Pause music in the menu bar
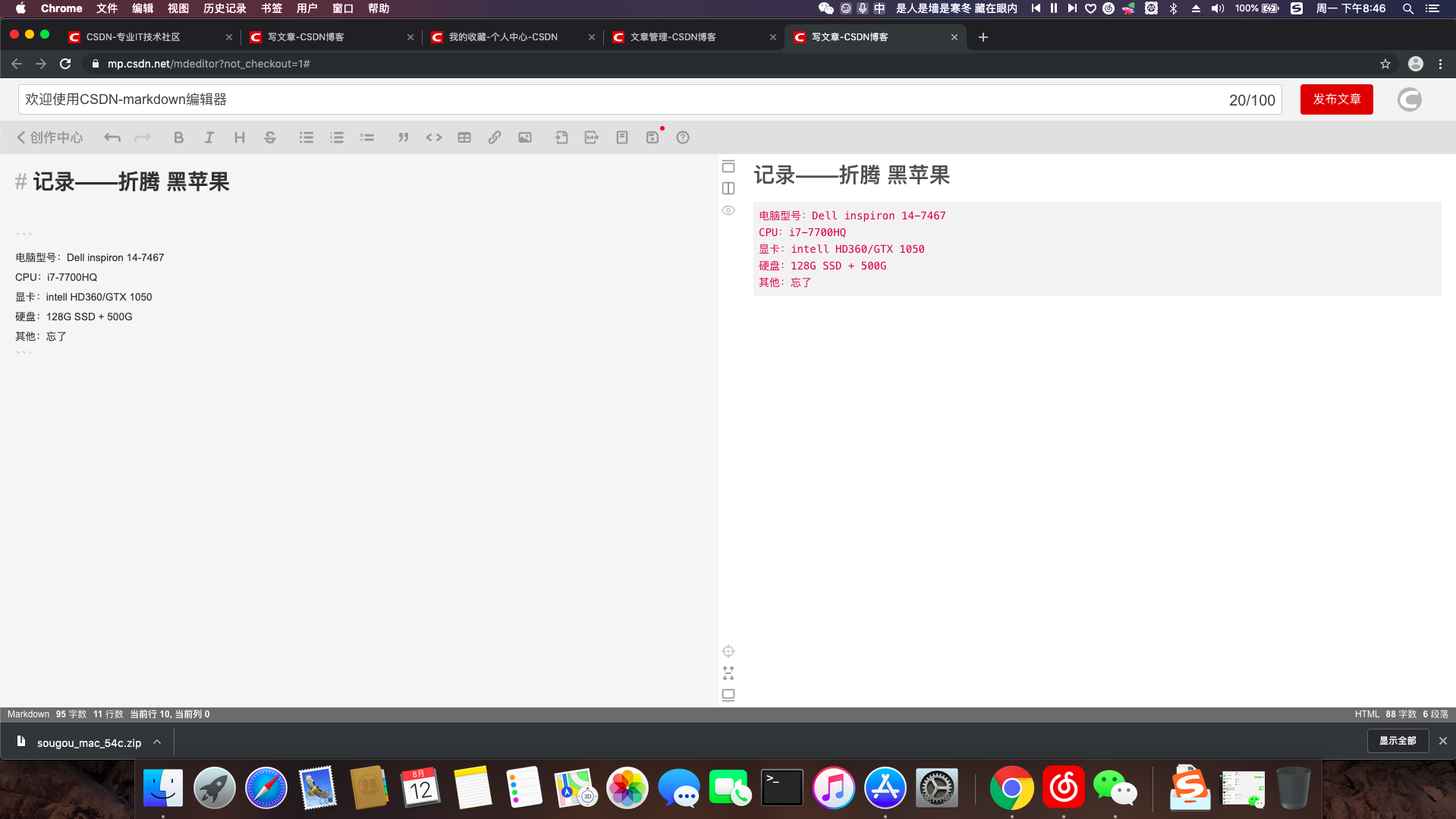 pos(1053,8)
